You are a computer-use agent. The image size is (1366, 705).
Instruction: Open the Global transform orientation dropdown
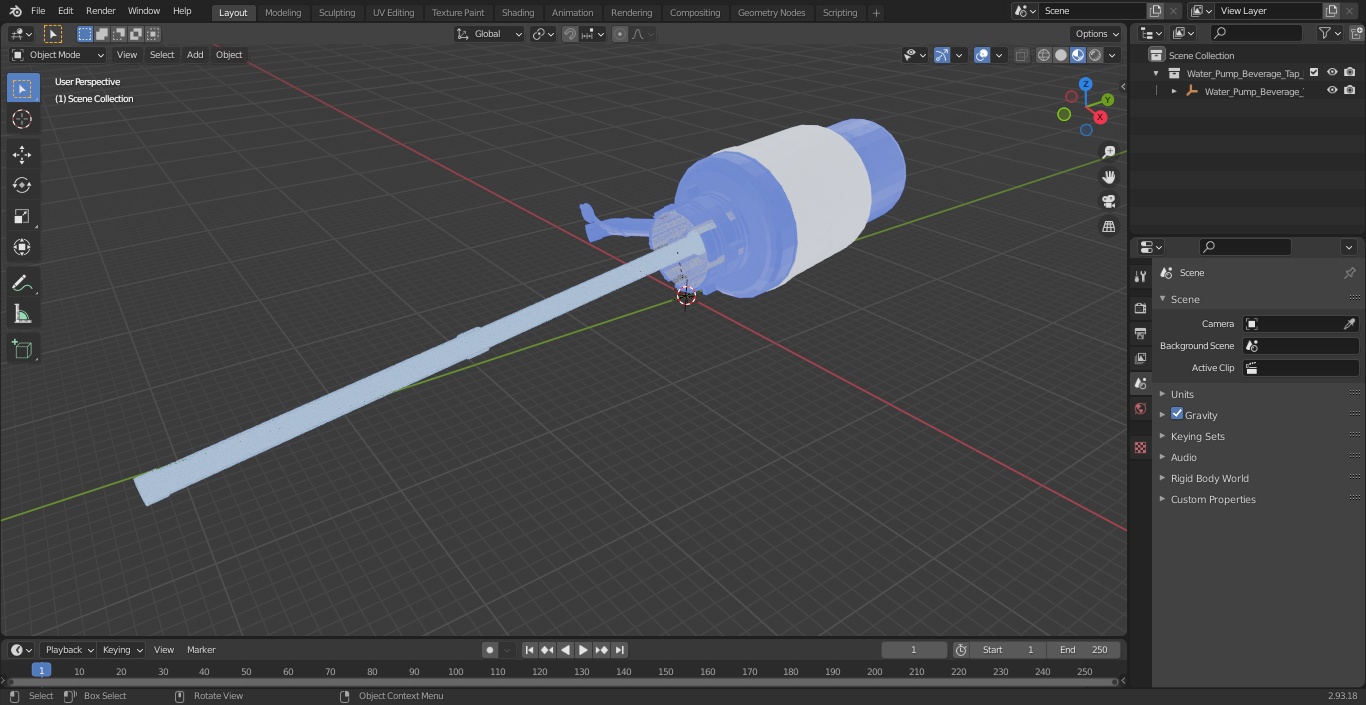(490, 34)
